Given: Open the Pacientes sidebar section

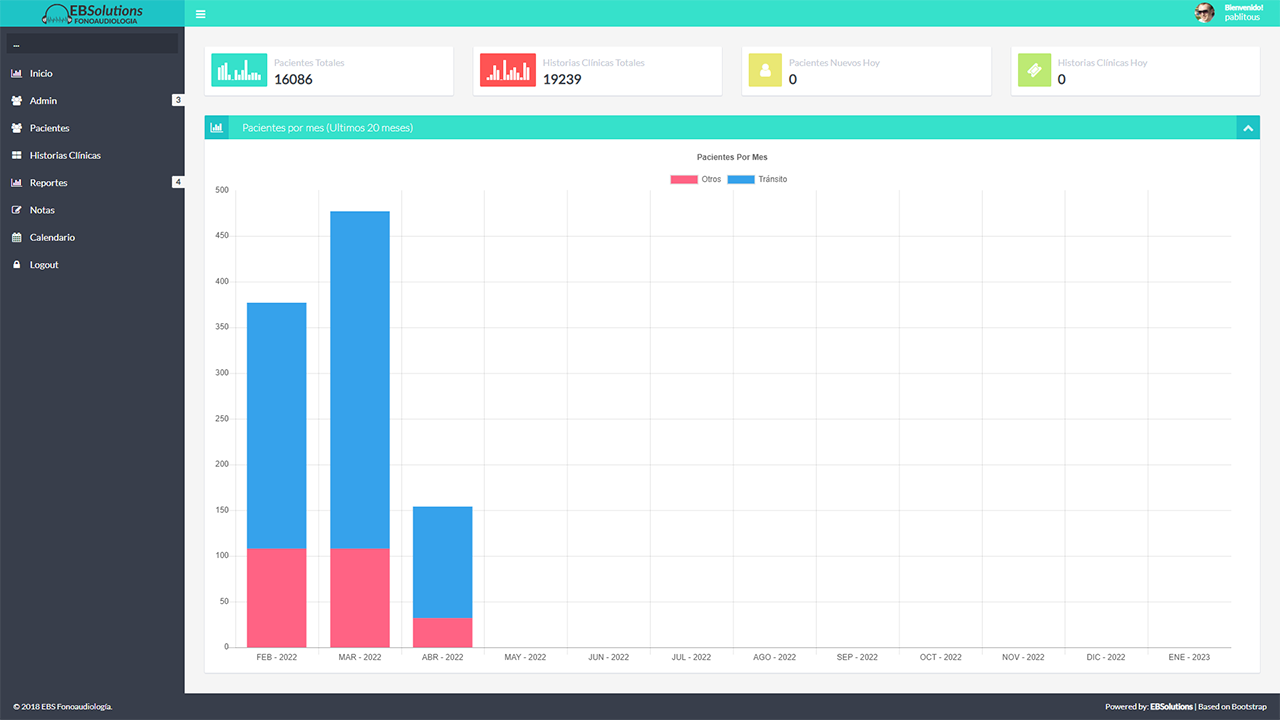Looking at the screenshot, I should tap(49, 128).
